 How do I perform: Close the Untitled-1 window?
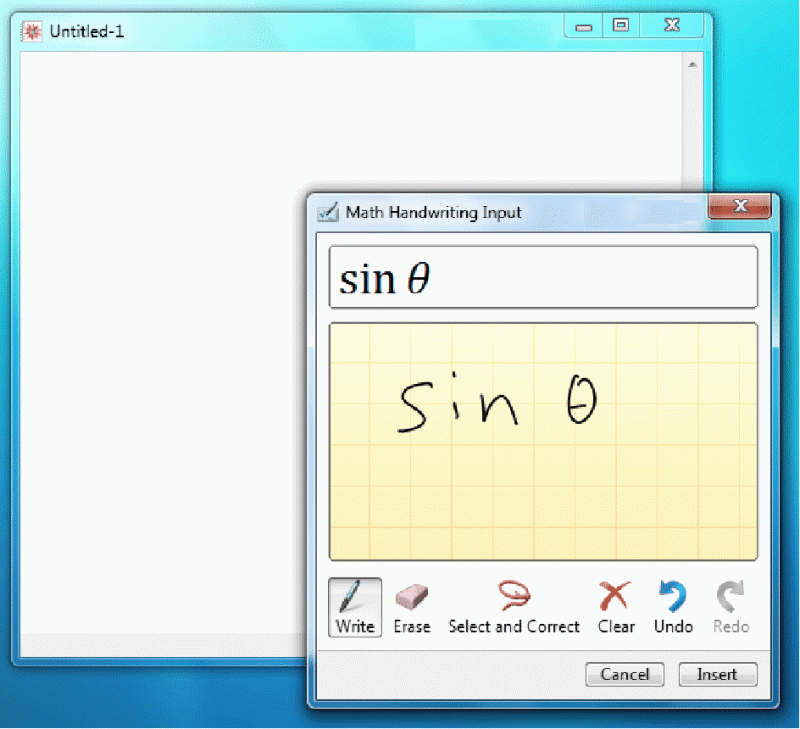click(671, 25)
